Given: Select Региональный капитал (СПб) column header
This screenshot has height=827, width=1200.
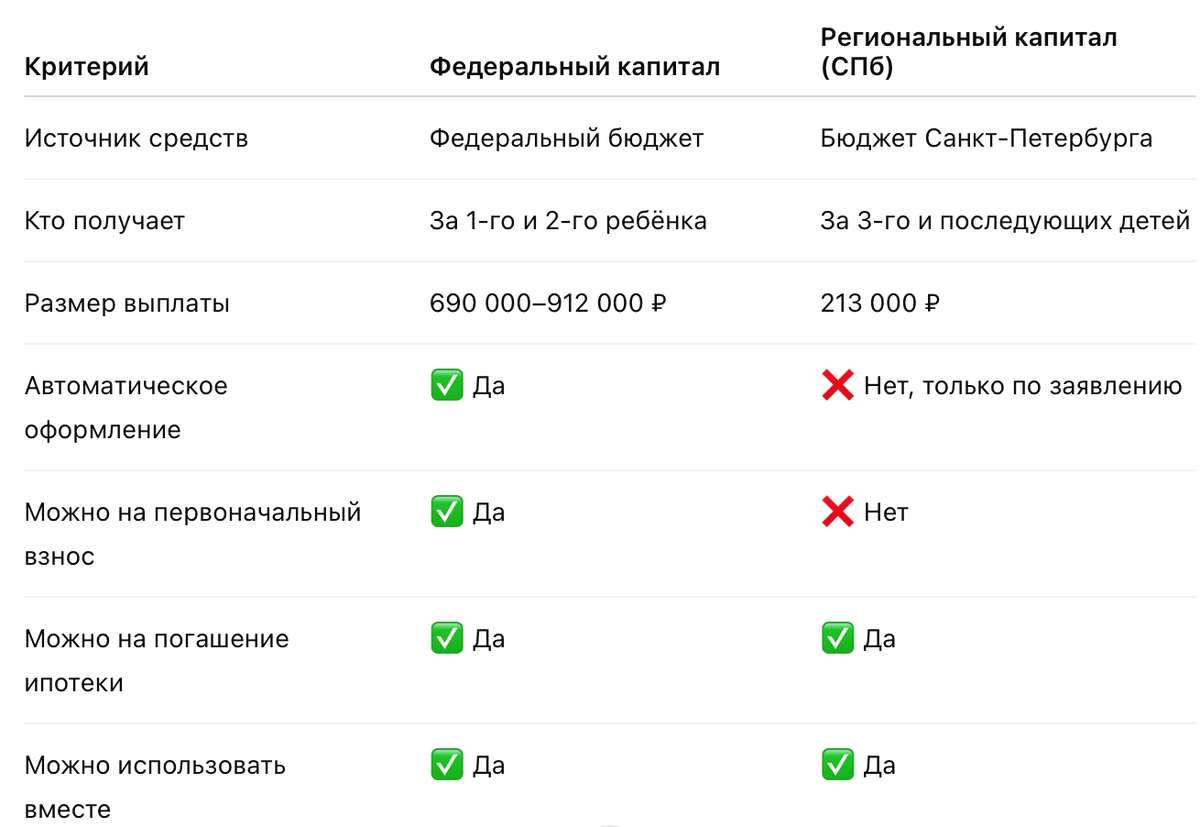Looking at the screenshot, I should click(x=969, y=52).
